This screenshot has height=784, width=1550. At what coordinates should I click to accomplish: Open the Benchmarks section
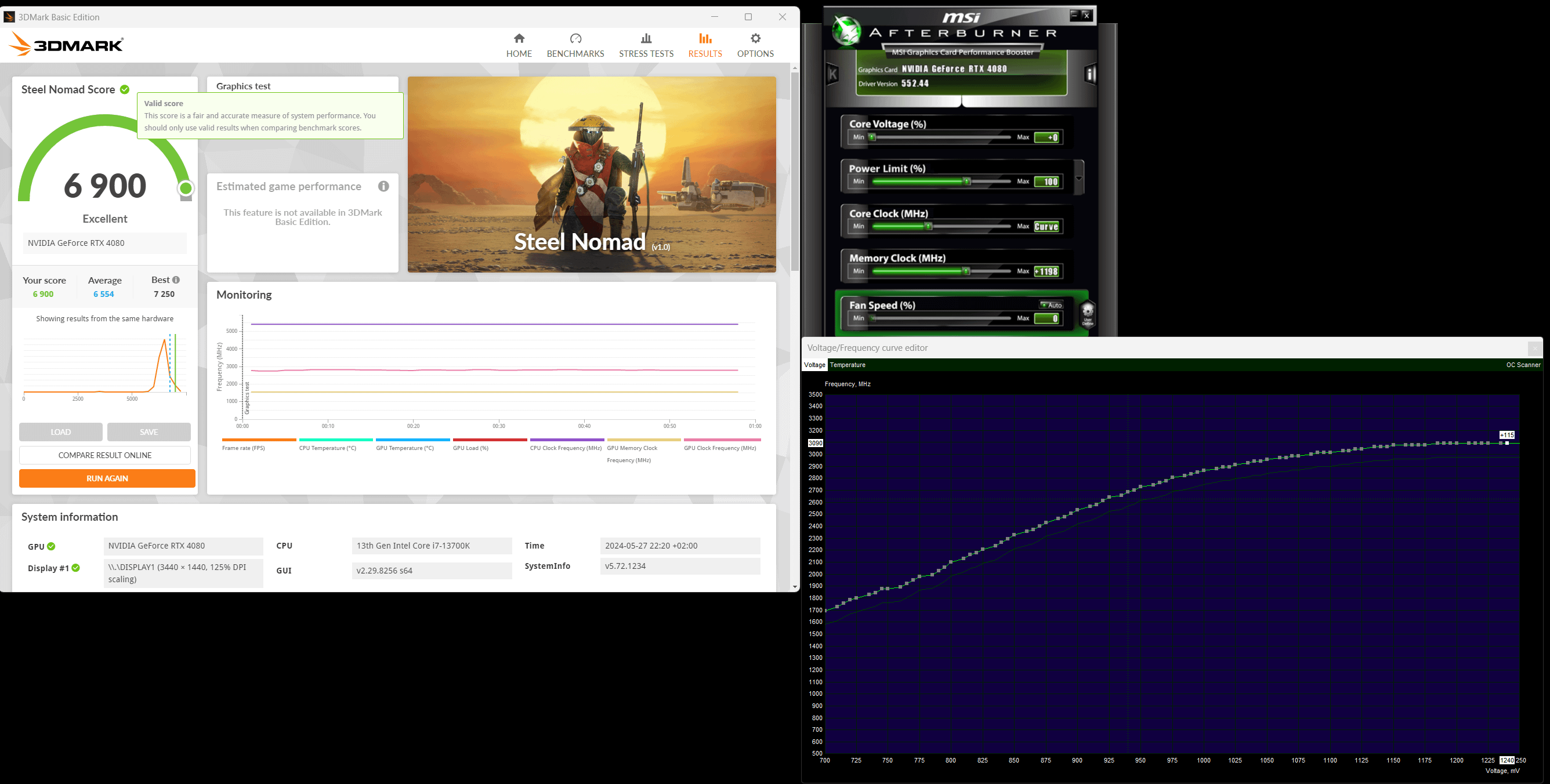coord(575,46)
